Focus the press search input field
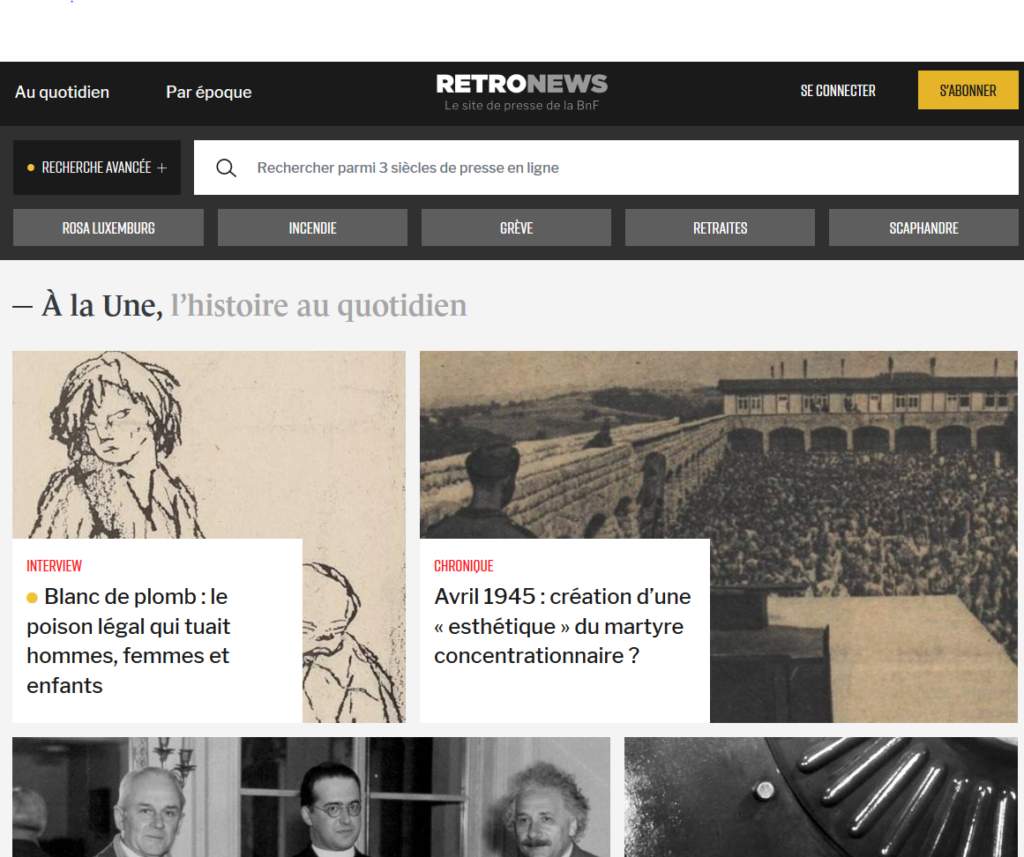 (620, 168)
